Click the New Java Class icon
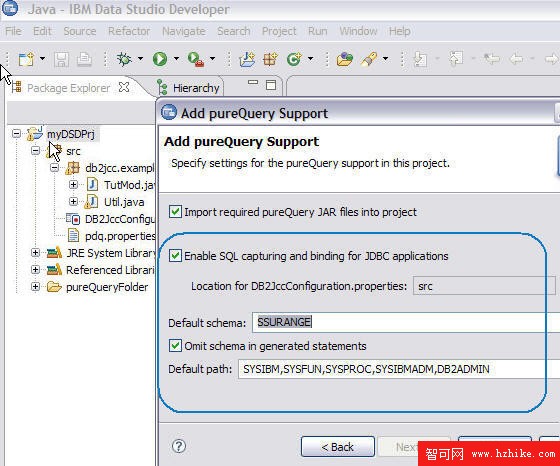Viewport: 560px width, 466px height. click(294, 59)
